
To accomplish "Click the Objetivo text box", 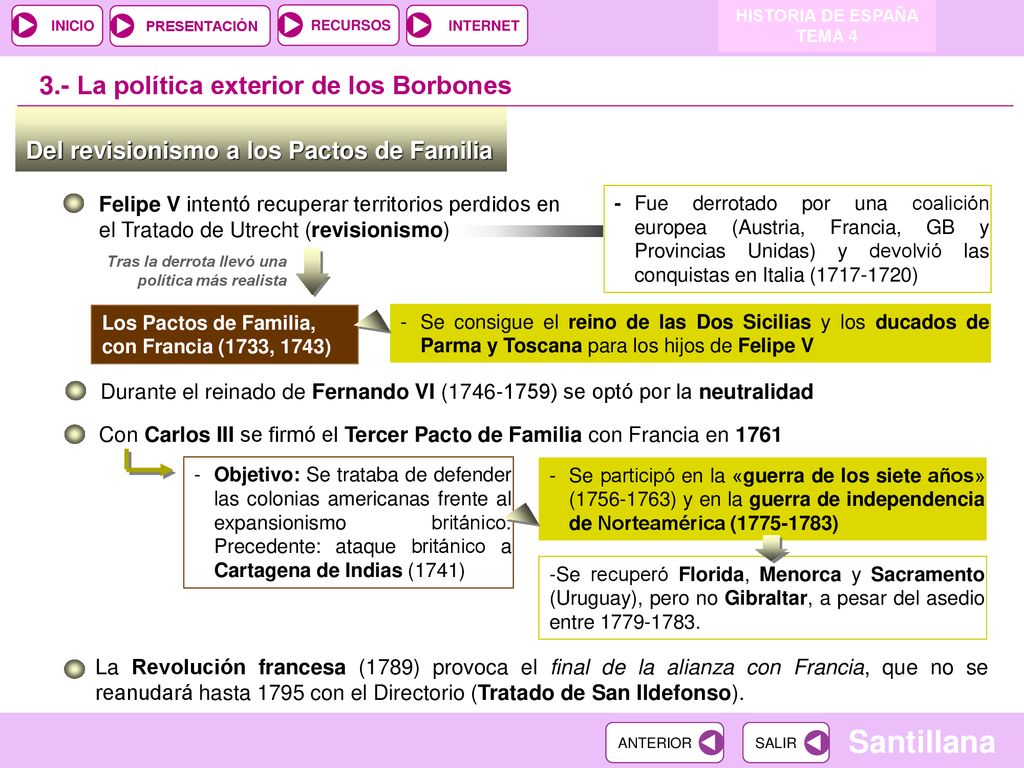I will click(348, 522).
